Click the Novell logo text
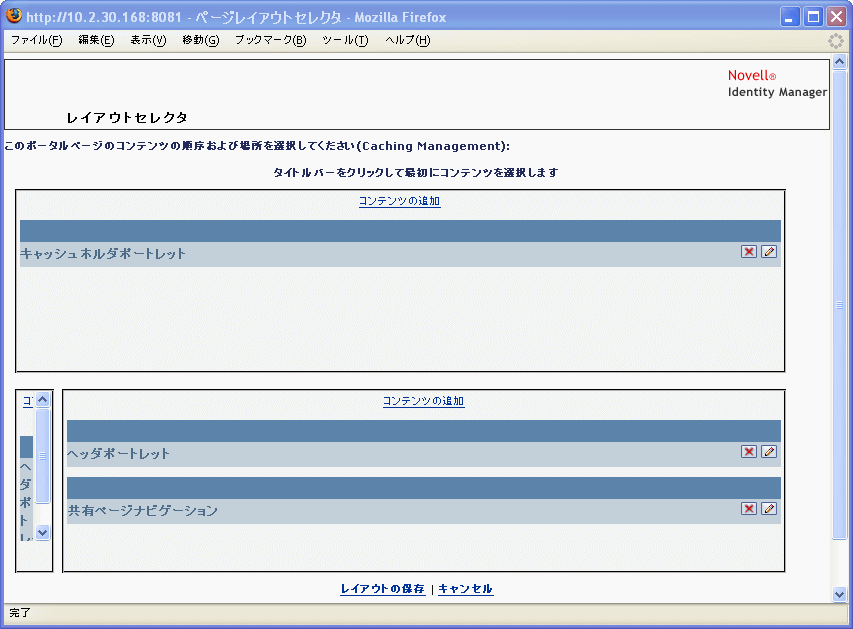The height and width of the screenshot is (629, 853). tap(752, 75)
